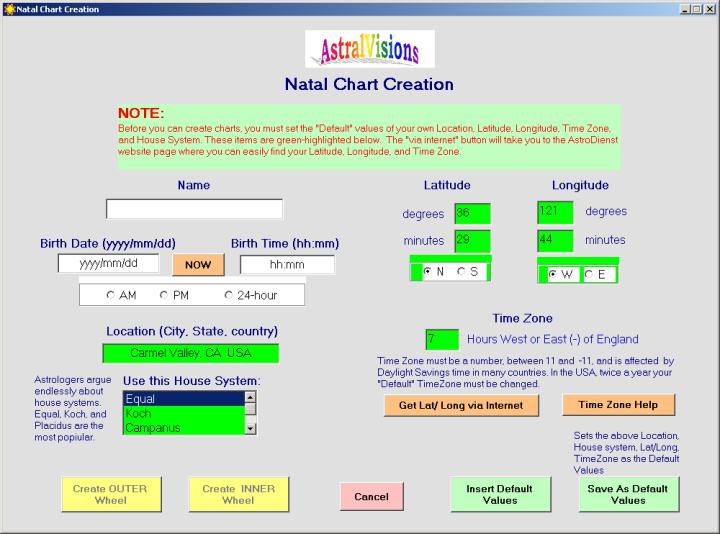Click the Location field showing Carmel Valley
The height and width of the screenshot is (534, 720).
[x=191, y=353]
